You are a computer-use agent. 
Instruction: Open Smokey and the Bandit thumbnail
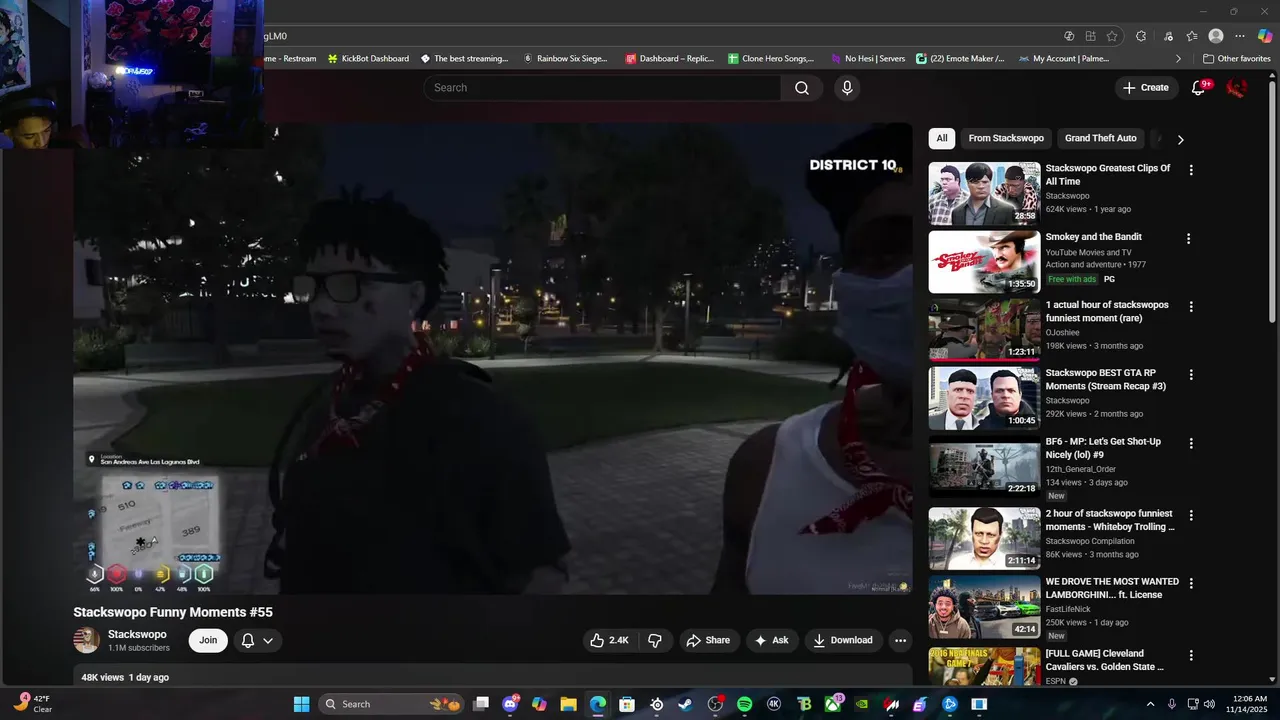pos(984,262)
